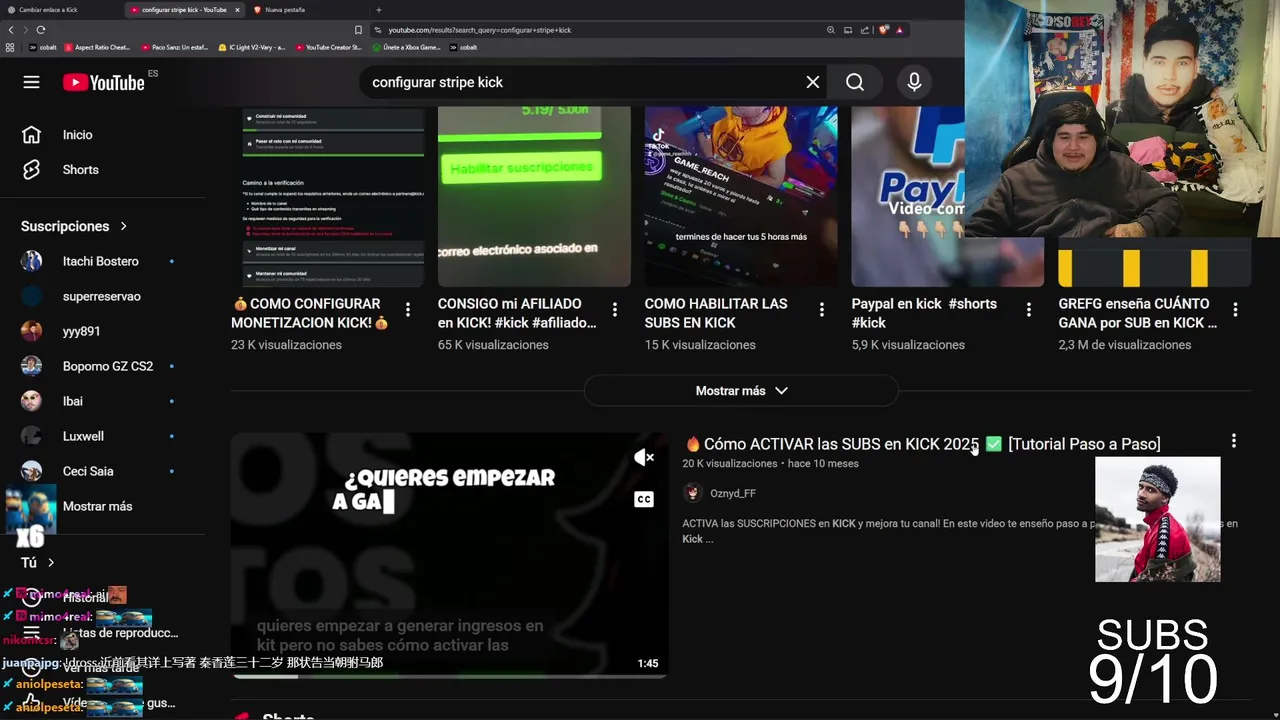
Task: Open Brave Rewards triangle icon
Action: click(x=900, y=30)
